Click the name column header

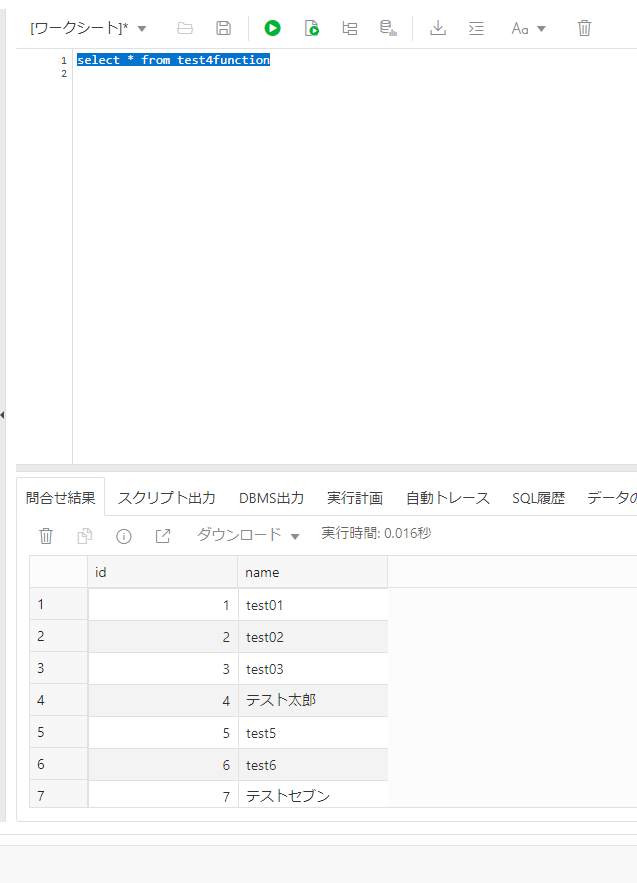pyautogui.click(x=313, y=572)
